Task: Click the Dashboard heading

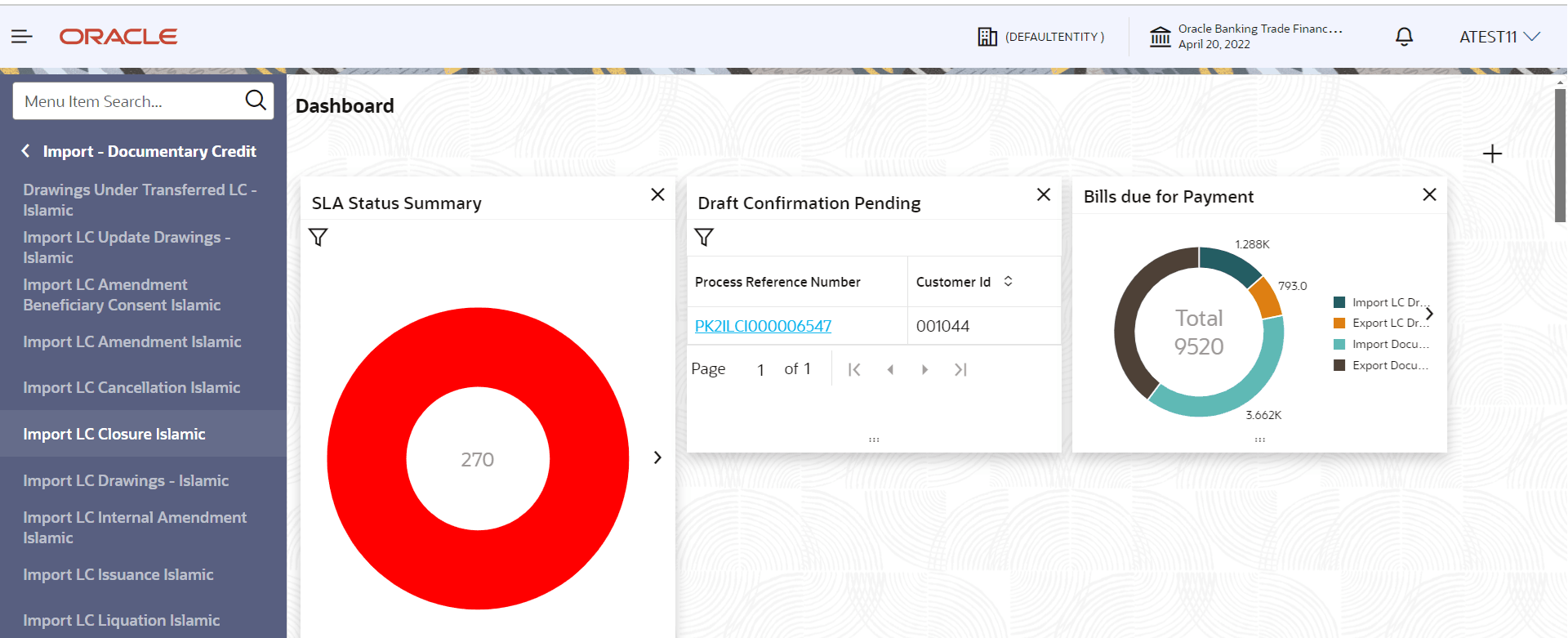Action: click(x=345, y=106)
